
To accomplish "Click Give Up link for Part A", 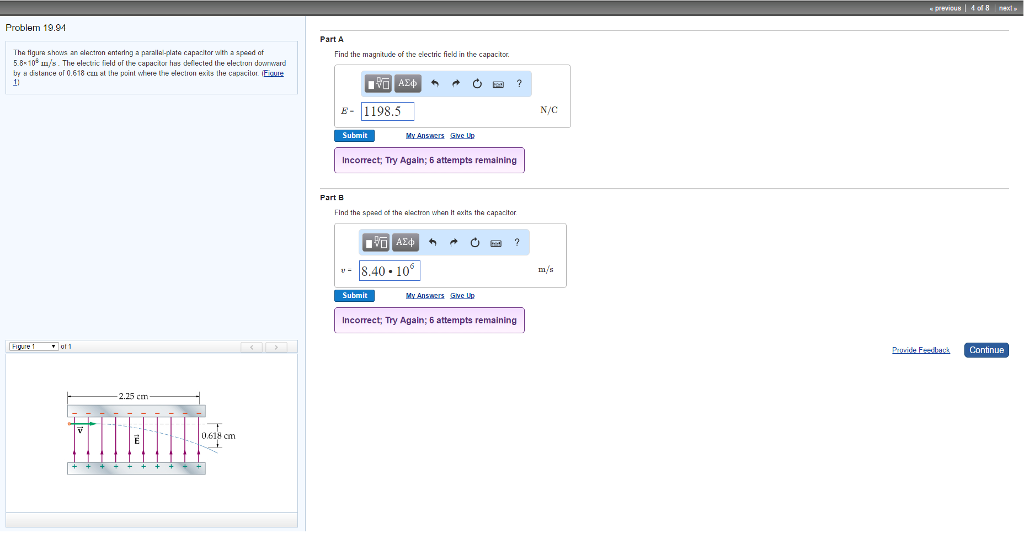I will pos(462,136).
